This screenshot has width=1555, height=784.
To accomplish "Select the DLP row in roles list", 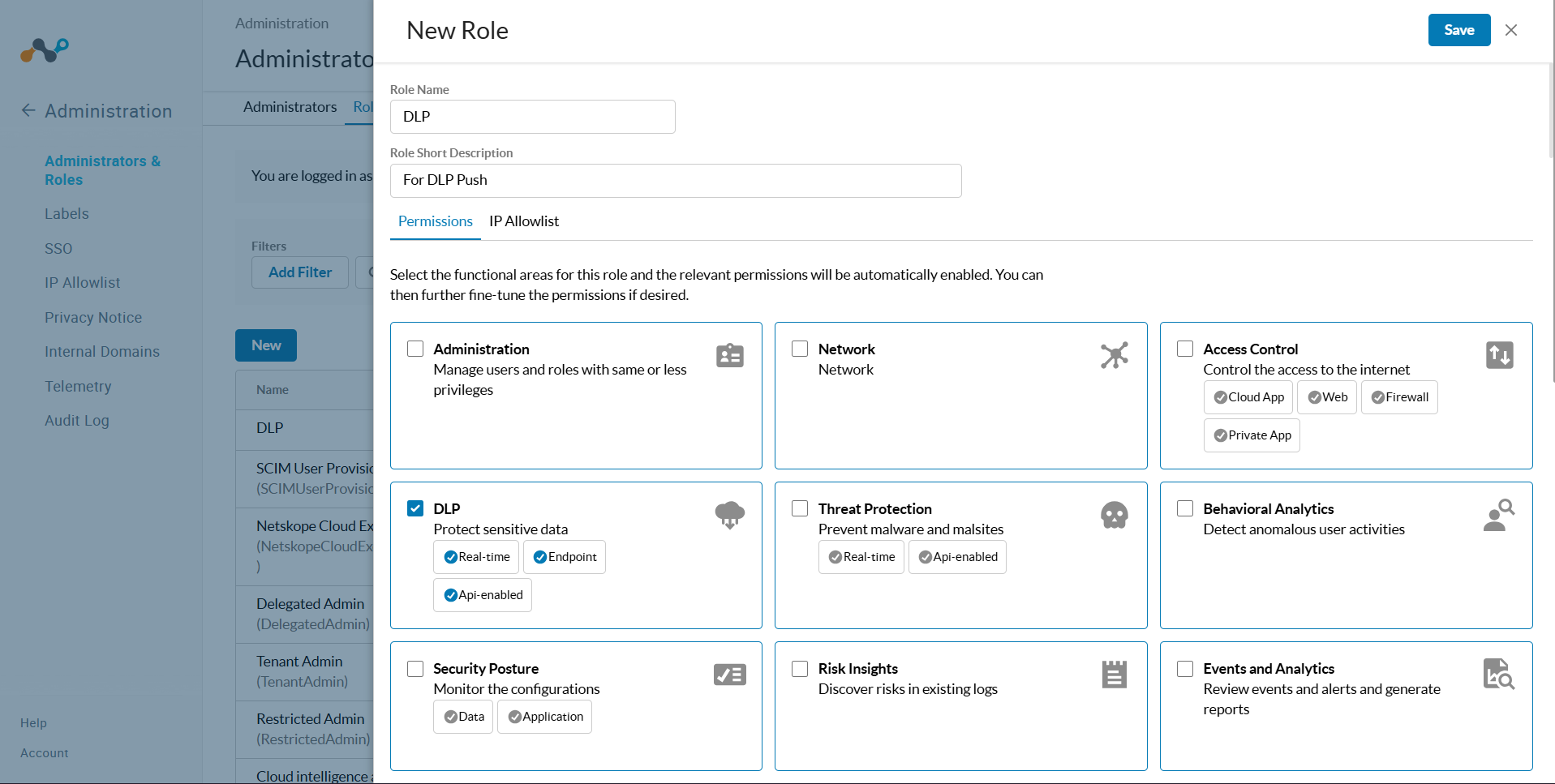I will pyautogui.click(x=304, y=430).
